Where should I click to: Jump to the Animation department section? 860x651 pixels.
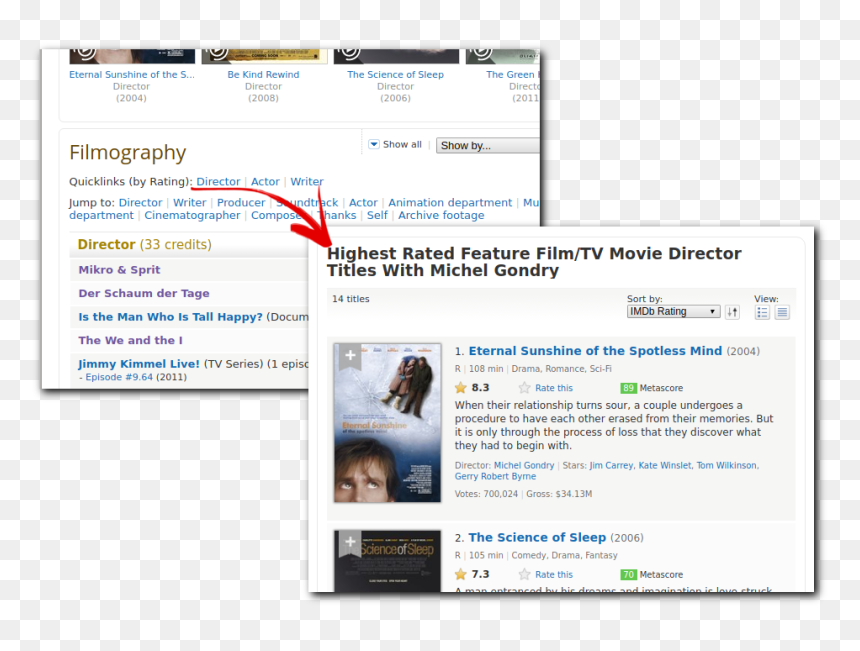tap(450, 202)
